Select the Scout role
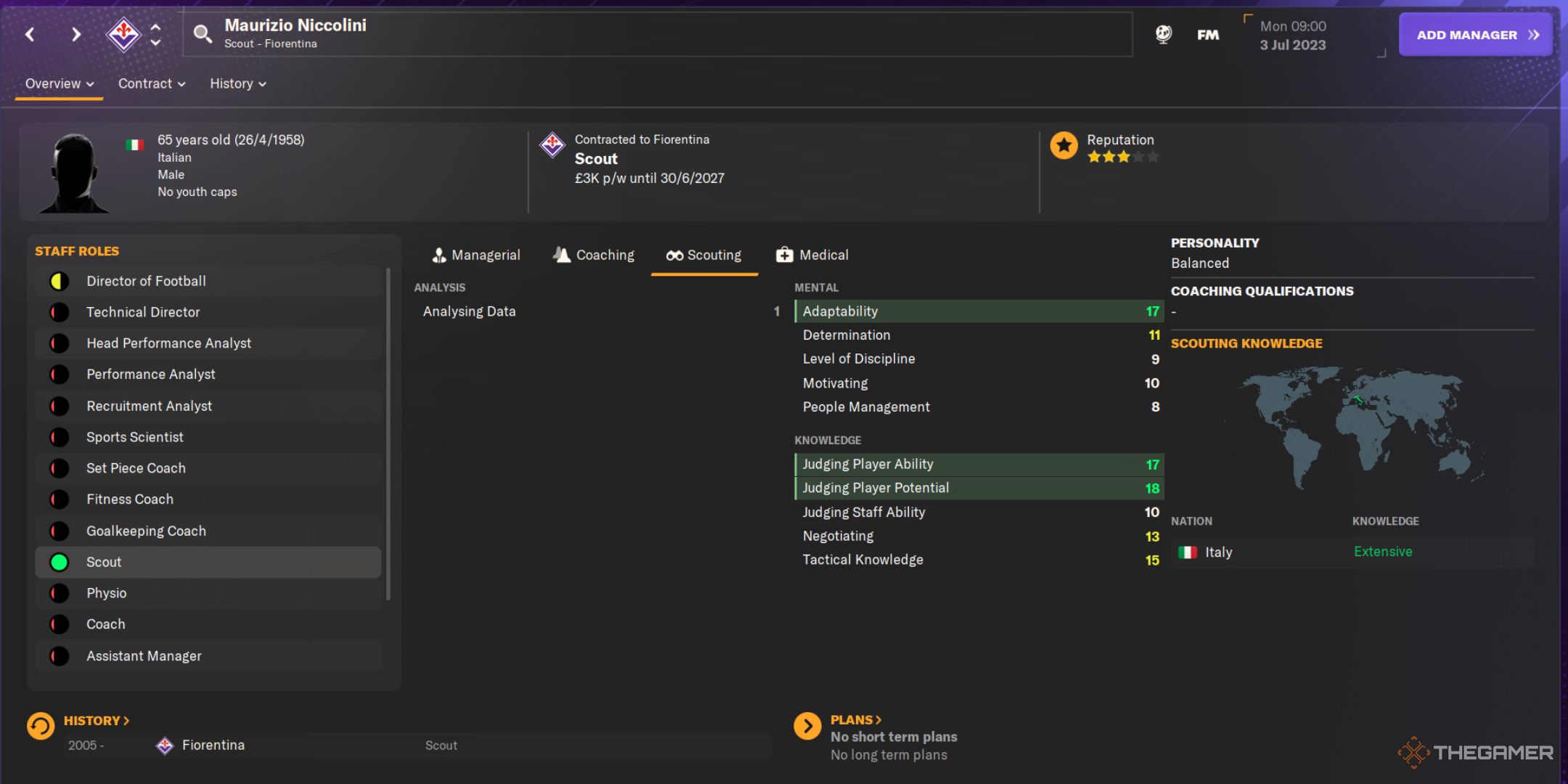The height and width of the screenshot is (784, 1568). (x=208, y=562)
